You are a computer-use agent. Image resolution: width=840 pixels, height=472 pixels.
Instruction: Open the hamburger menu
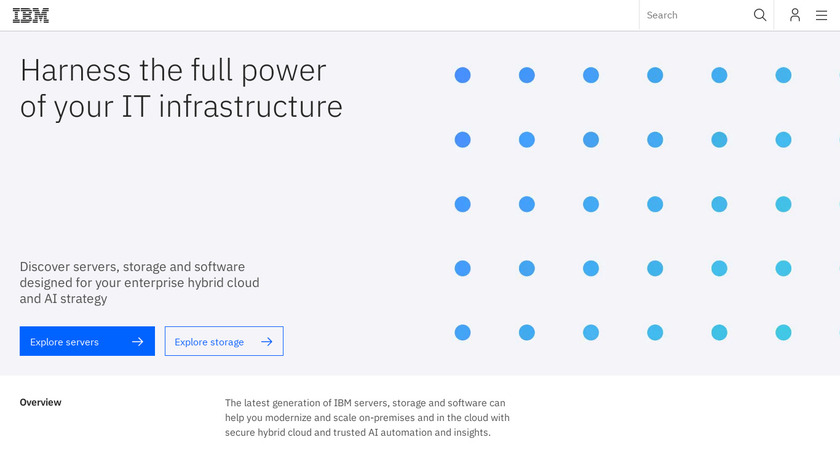821,16
